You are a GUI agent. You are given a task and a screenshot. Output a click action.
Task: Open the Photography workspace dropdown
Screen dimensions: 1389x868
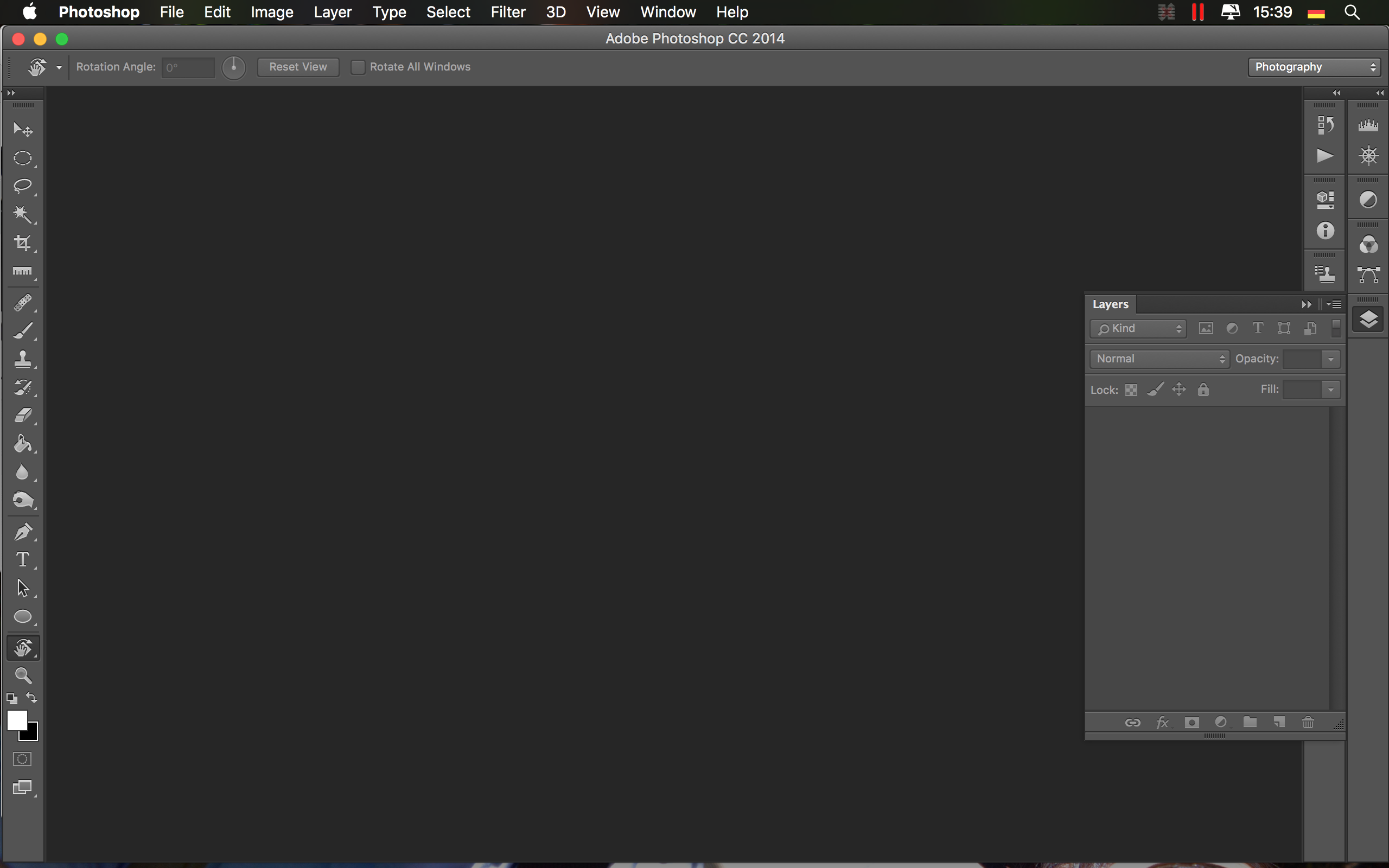(1313, 67)
